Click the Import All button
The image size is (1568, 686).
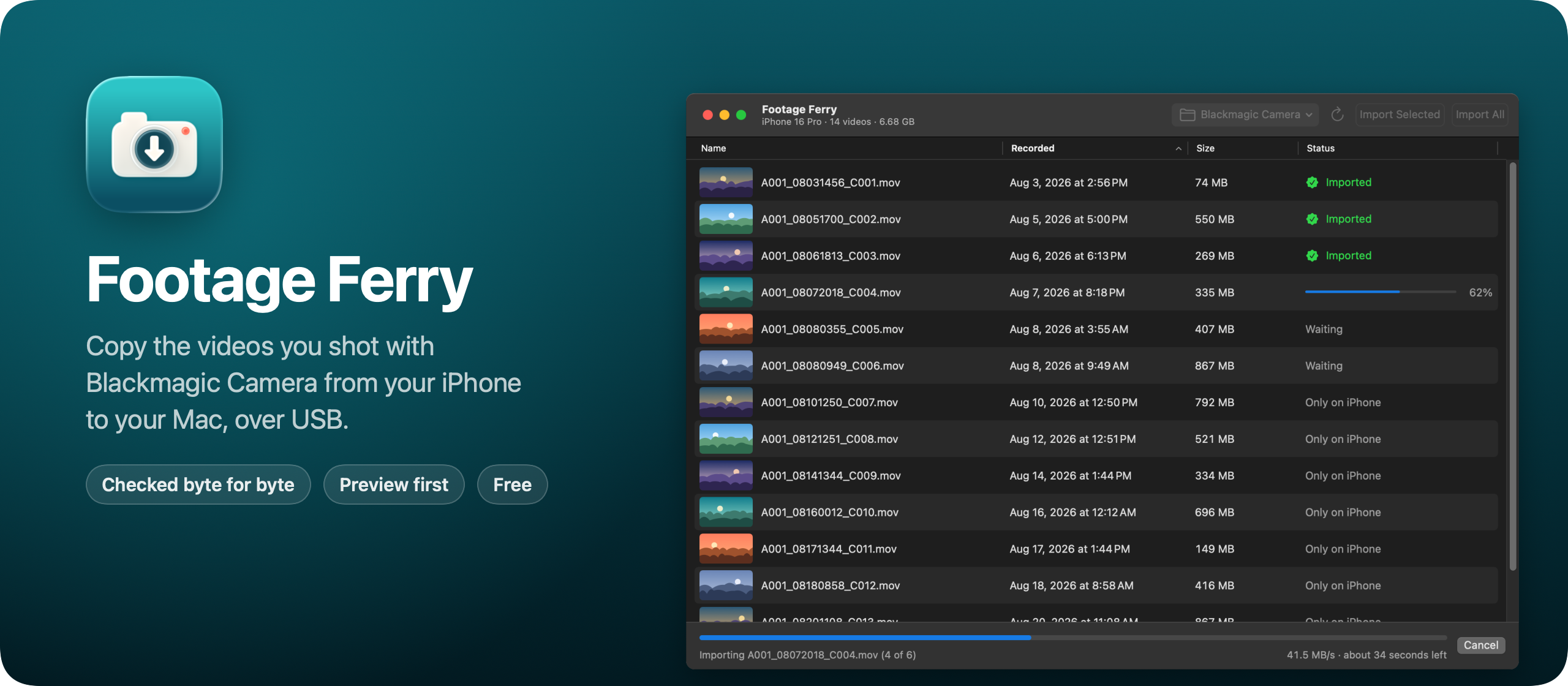1479,115
